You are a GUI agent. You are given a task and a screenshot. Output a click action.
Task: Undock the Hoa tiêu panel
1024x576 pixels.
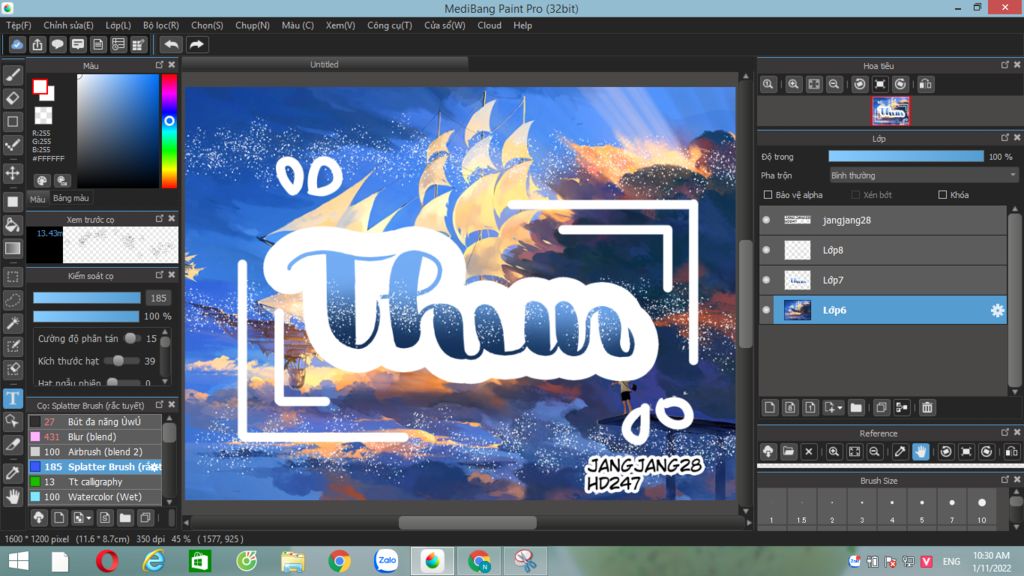[x=1004, y=65]
